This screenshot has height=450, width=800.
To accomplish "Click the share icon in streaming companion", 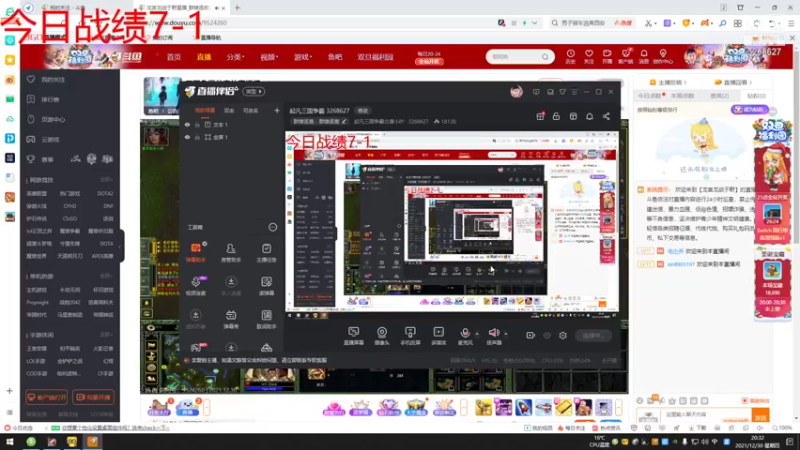I will coord(606,116).
